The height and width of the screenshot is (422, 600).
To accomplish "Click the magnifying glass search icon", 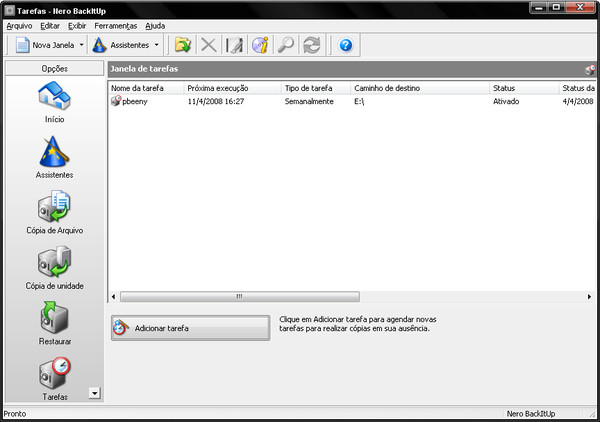I will pos(286,45).
